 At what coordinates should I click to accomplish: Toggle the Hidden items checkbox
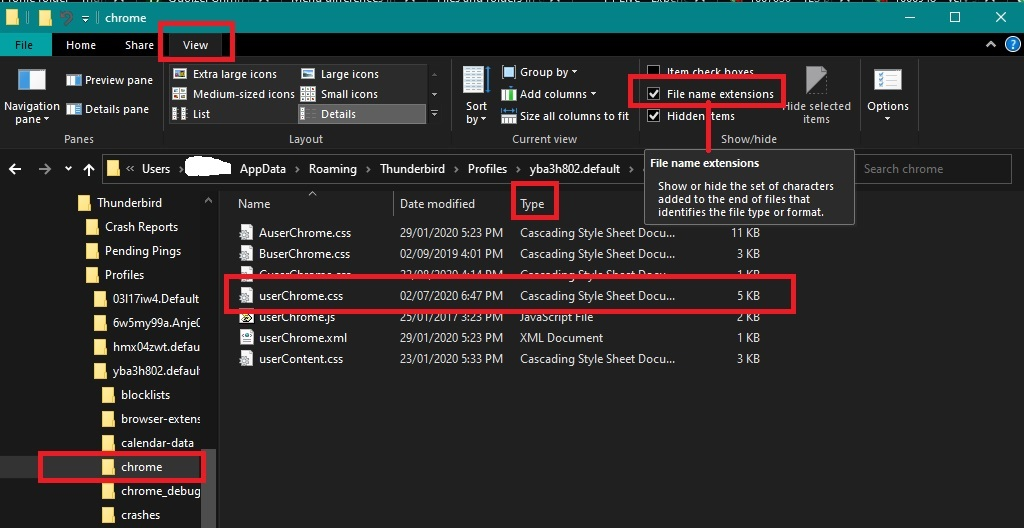tap(653, 116)
